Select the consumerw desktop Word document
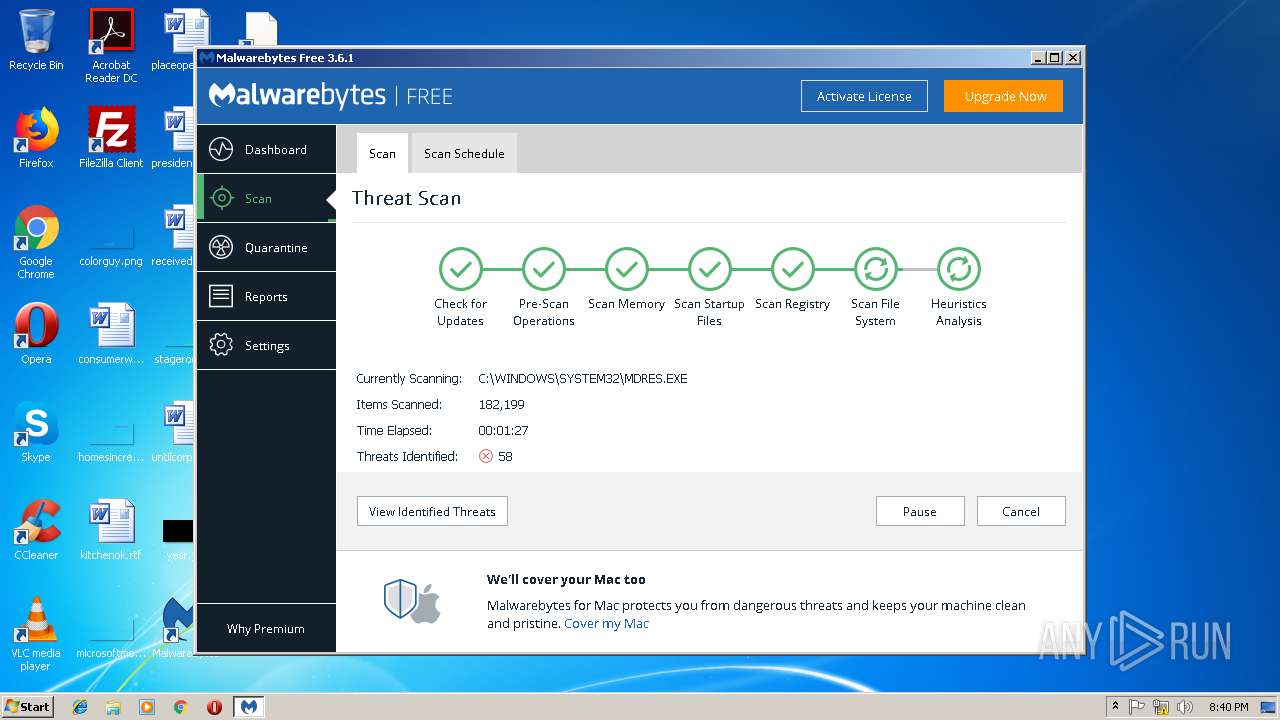This screenshot has height=720, width=1280. pyautogui.click(x=111, y=334)
